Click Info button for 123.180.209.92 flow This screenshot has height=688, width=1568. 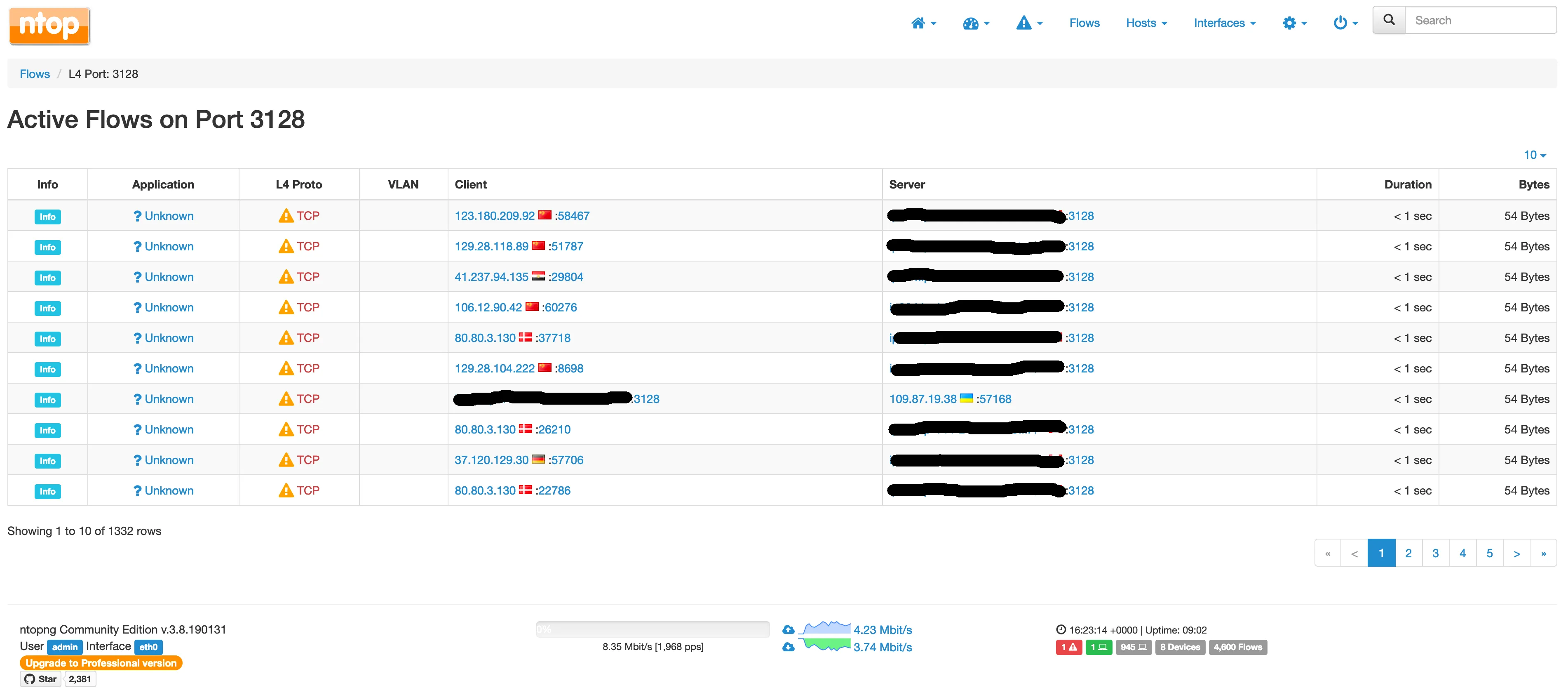click(x=47, y=217)
